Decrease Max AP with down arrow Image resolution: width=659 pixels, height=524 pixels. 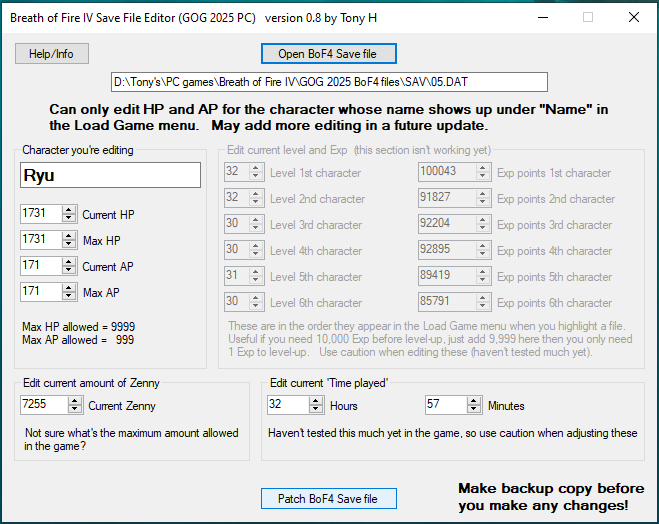click(69, 296)
